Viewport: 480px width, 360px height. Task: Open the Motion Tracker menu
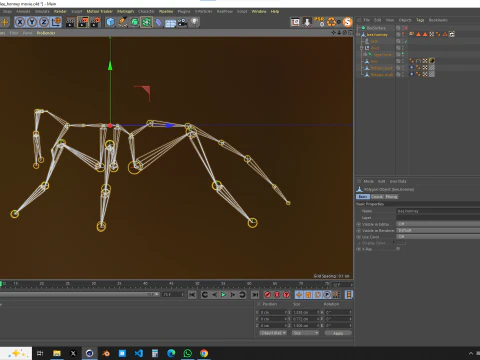coord(100,11)
